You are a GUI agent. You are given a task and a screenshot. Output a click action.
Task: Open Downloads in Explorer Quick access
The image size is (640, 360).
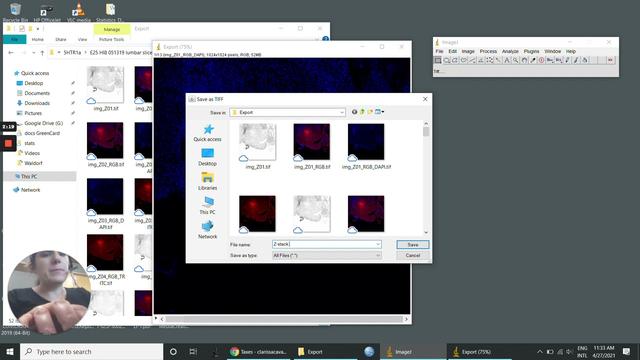click(x=37, y=103)
